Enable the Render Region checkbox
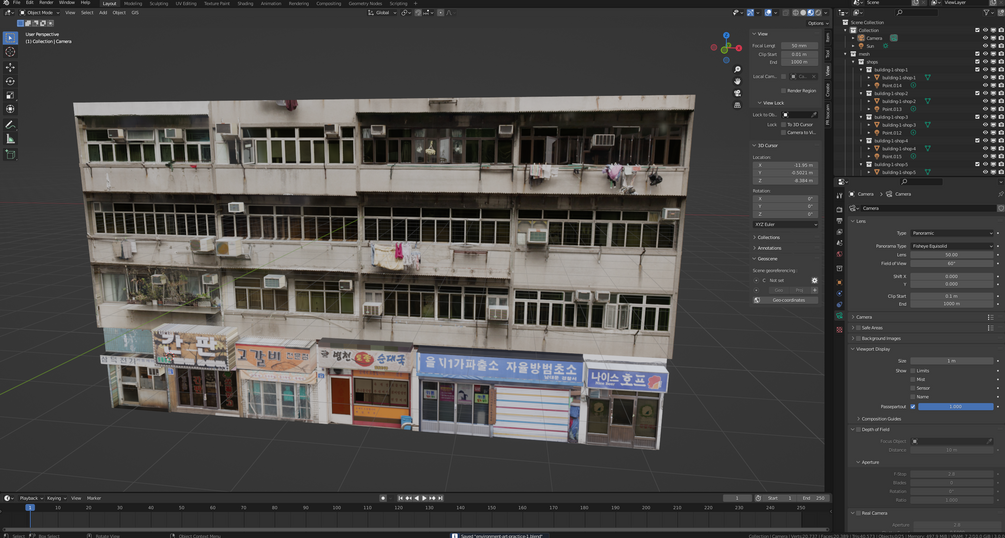Viewport: 1005px width, 538px height. coord(783,91)
